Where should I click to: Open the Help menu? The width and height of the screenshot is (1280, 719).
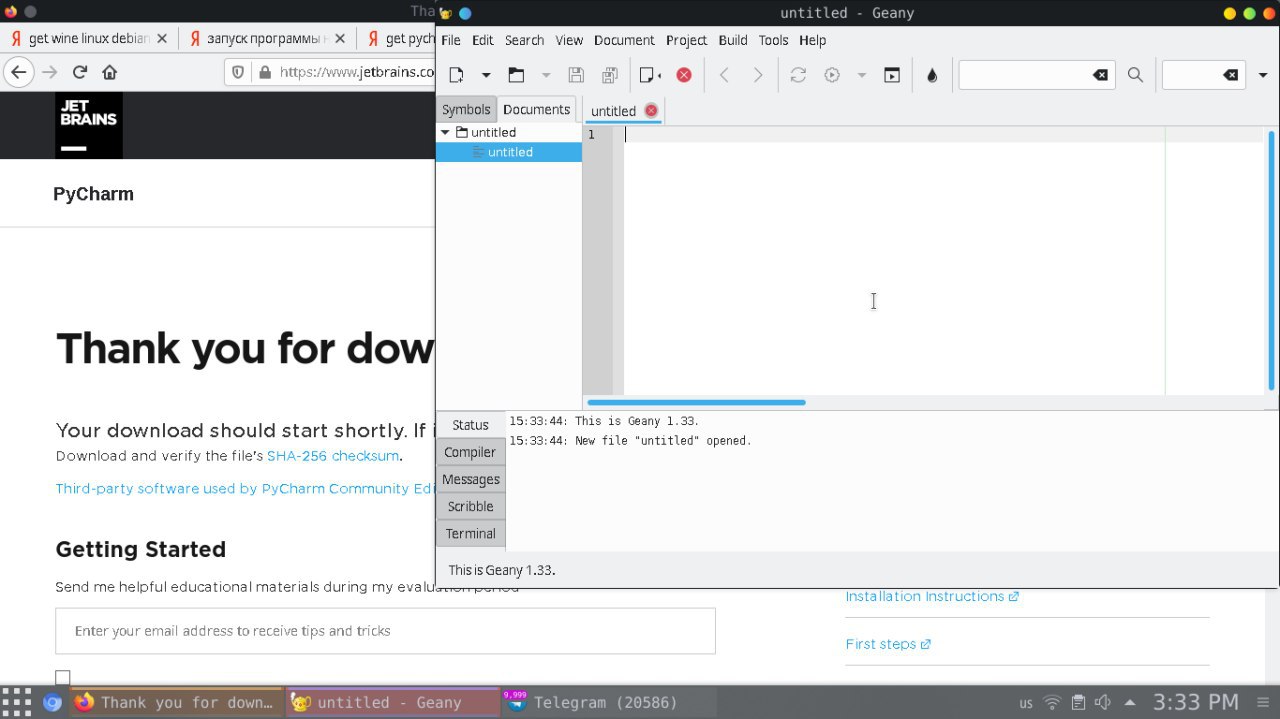pyautogui.click(x=812, y=40)
